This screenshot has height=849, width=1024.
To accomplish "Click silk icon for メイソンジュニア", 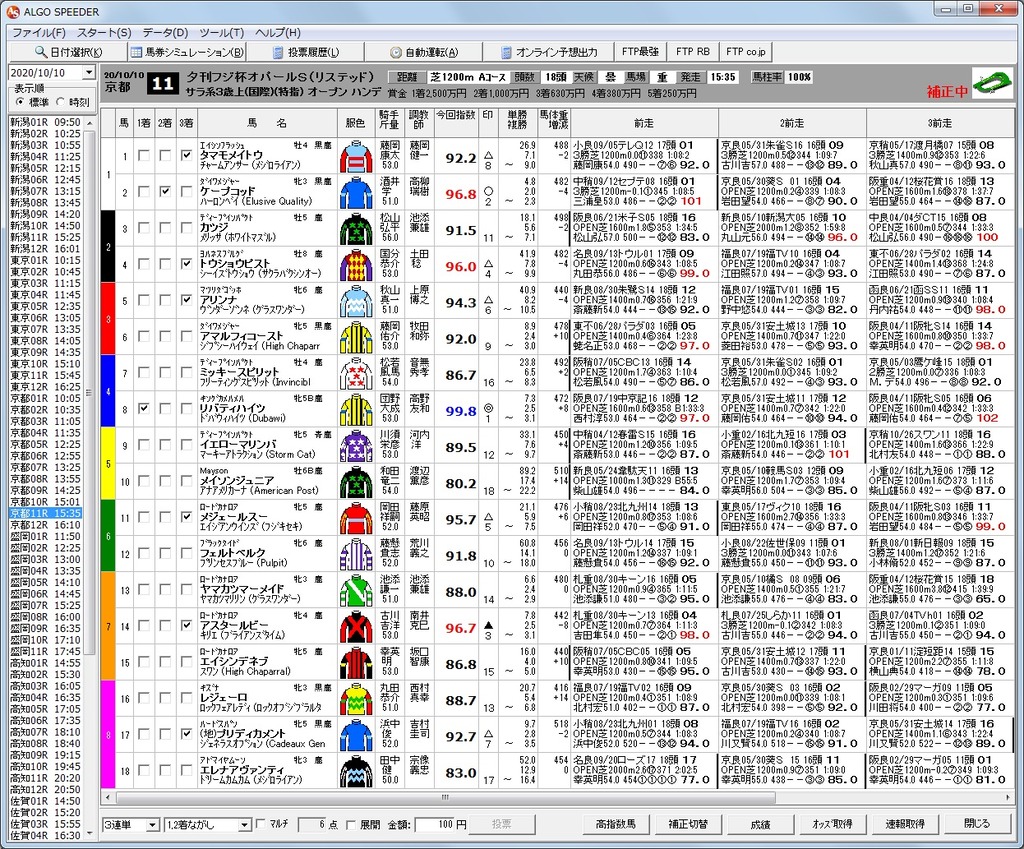I will [356, 482].
